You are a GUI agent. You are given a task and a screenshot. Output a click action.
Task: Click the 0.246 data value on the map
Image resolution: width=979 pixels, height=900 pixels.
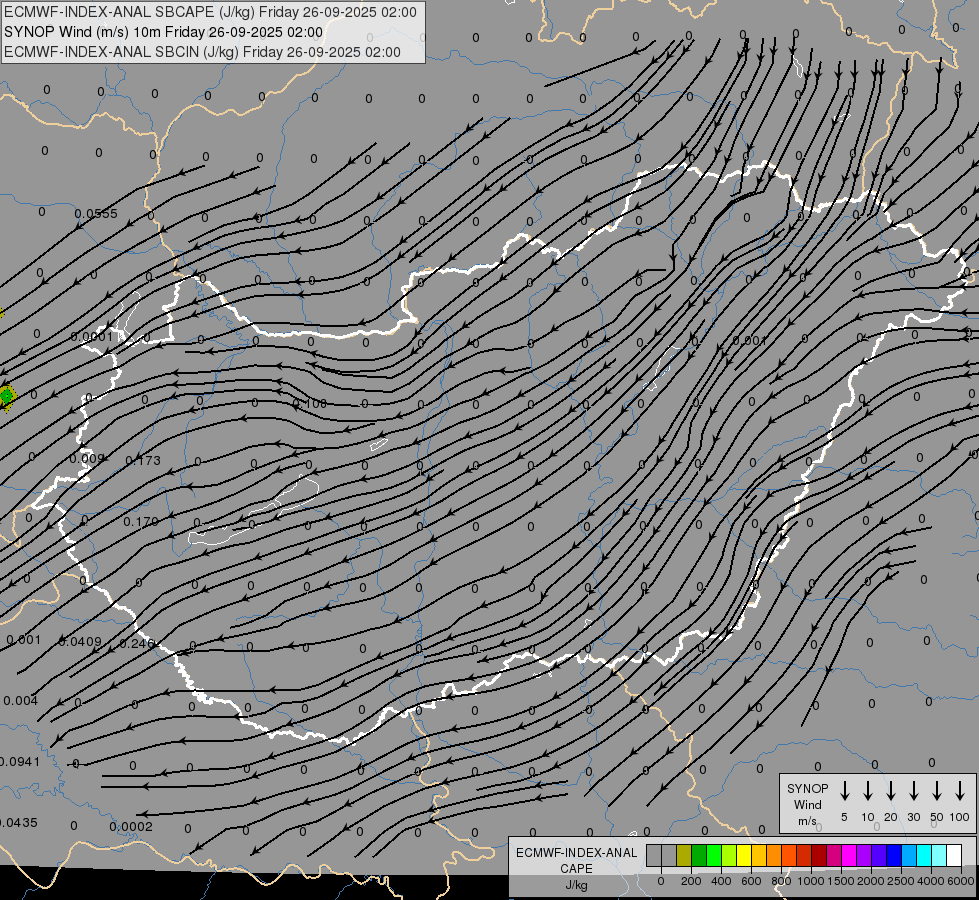[x=137, y=643]
